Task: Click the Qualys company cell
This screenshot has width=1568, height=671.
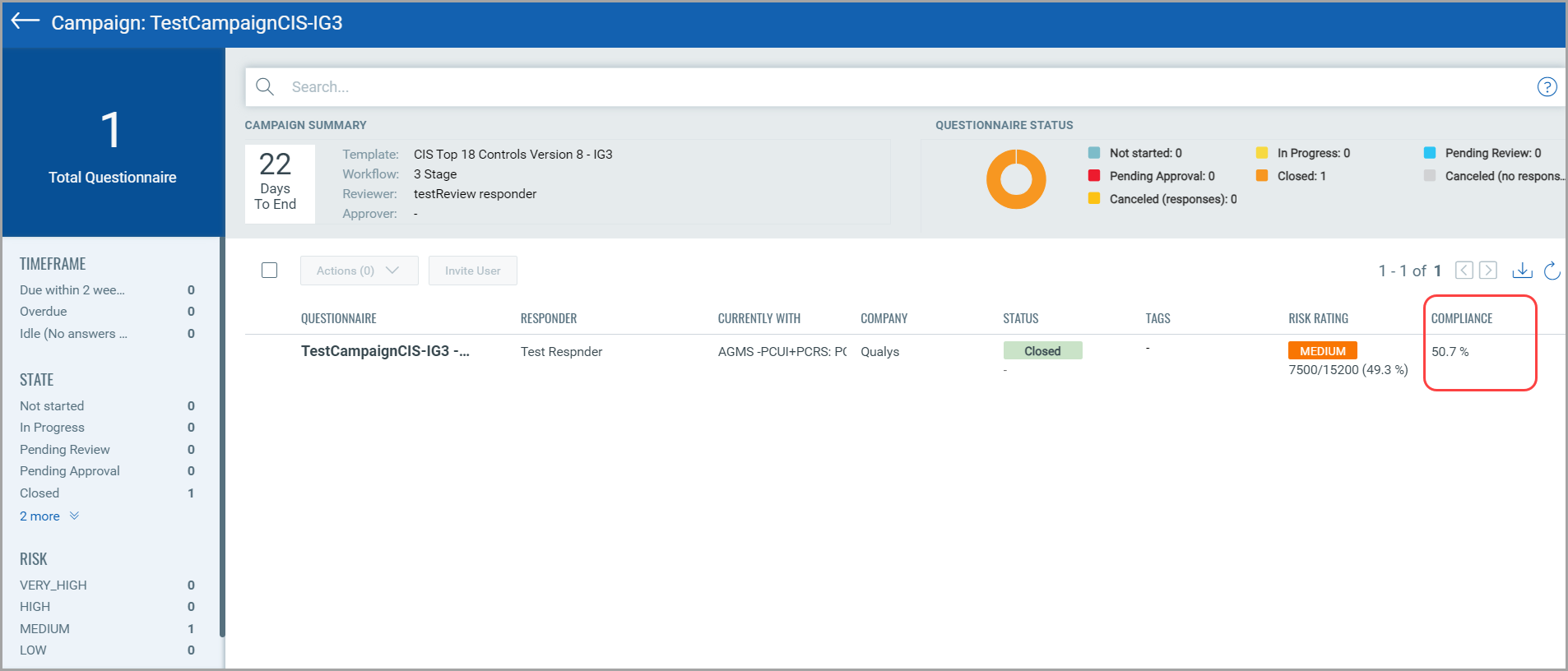Action: point(879,352)
